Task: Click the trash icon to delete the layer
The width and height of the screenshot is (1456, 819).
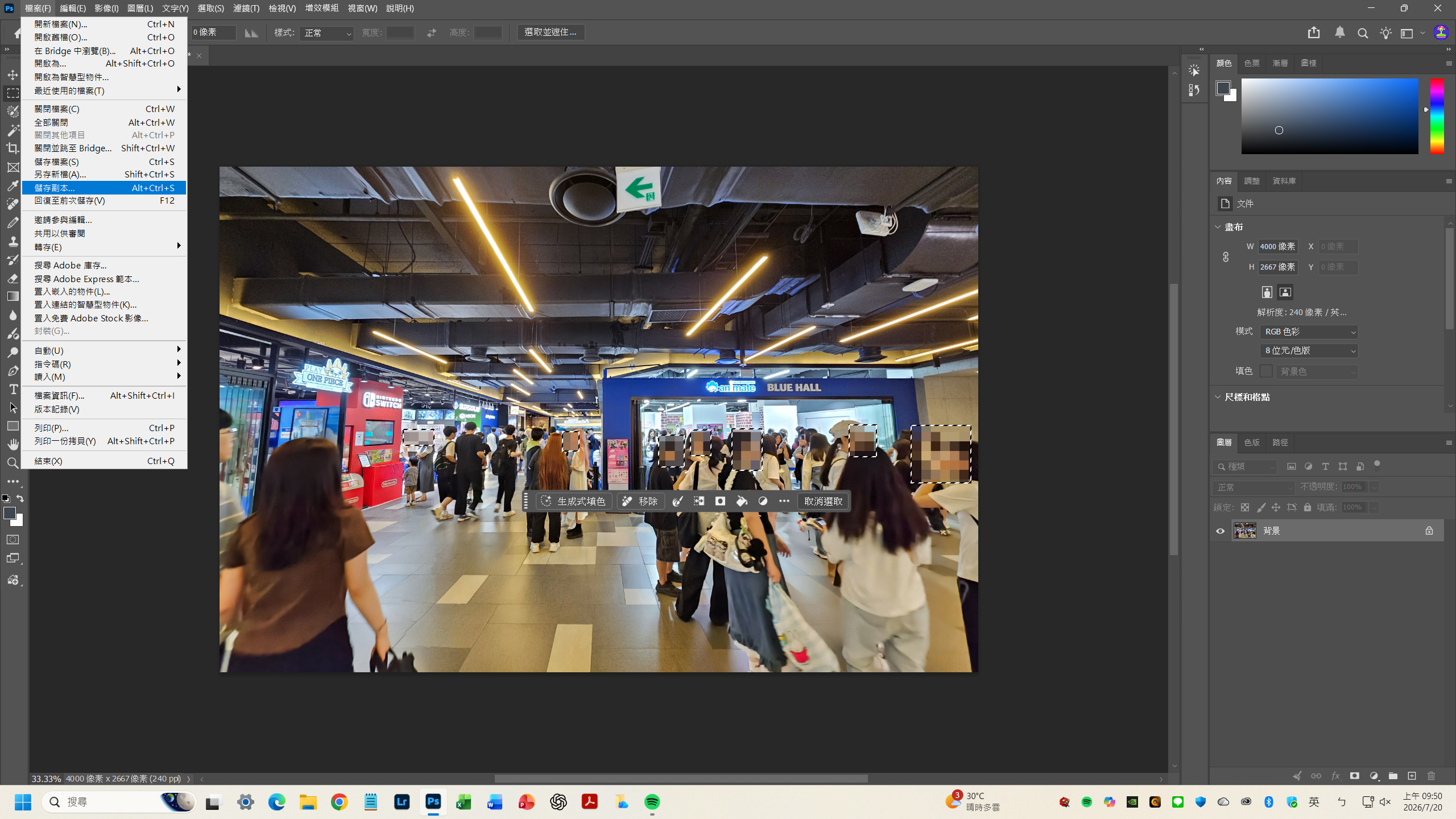Action: (x=1432, y=776)
